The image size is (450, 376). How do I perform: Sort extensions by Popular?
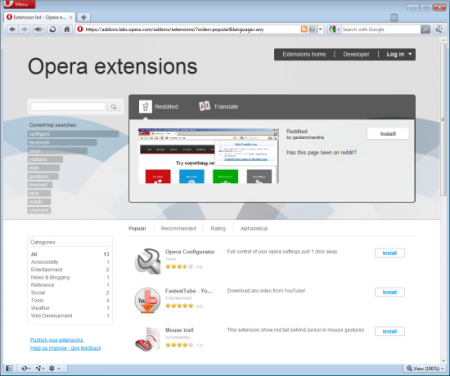(137, 228)
